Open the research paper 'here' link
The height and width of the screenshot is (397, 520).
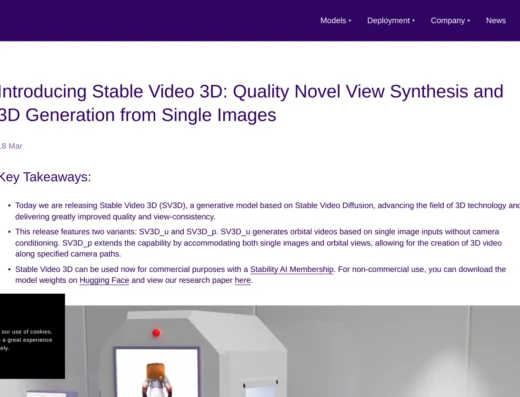[x=242, y=280]
